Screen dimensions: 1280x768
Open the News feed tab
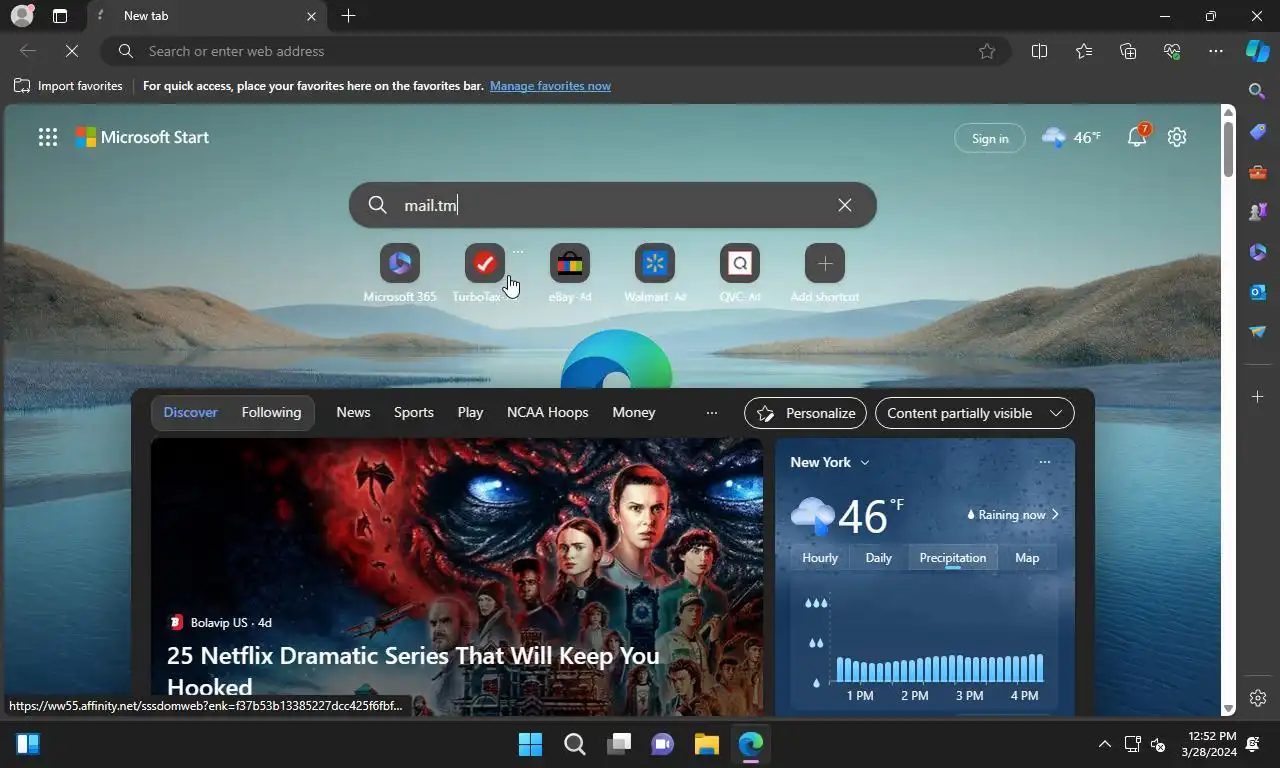coord(353,412)
